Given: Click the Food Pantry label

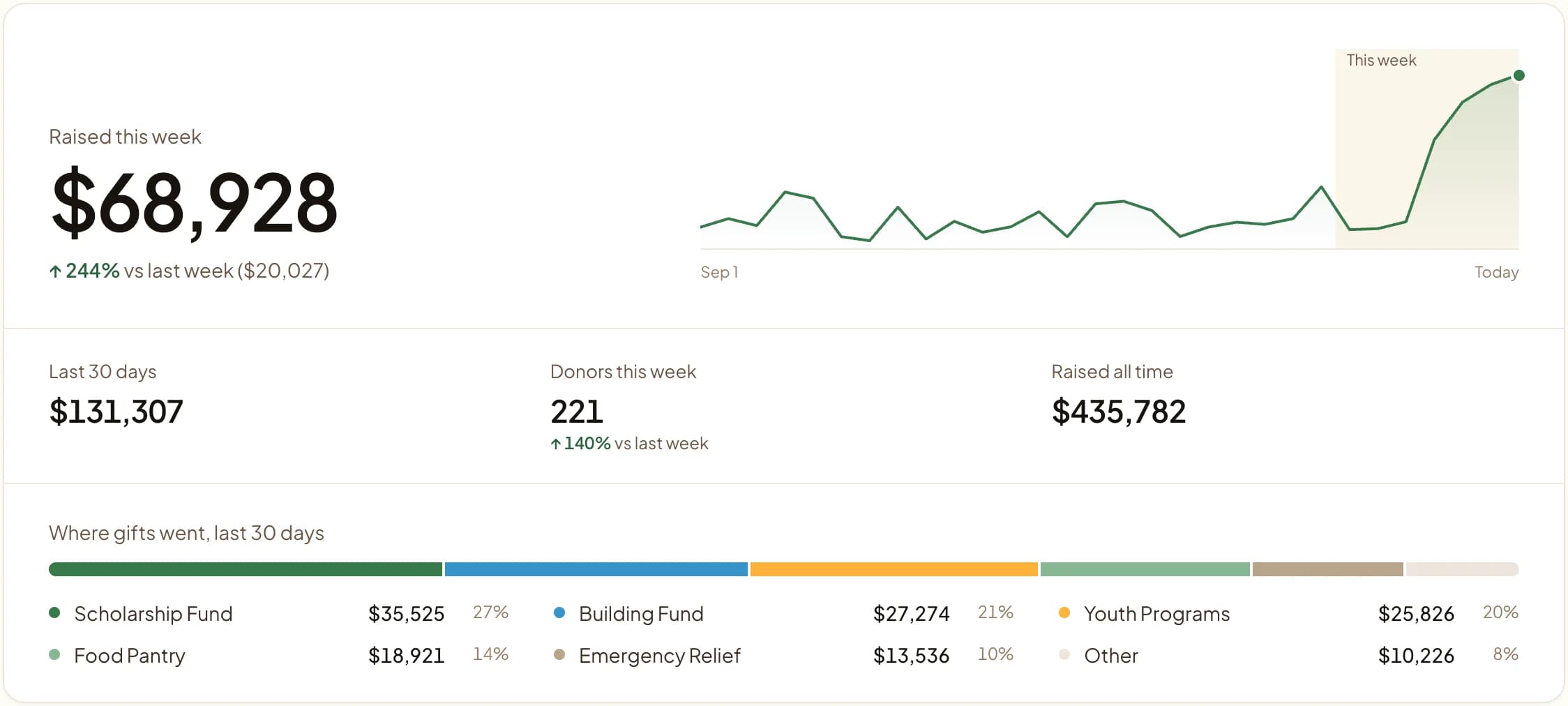Looking at the screenshot, I should pos(130,656).
